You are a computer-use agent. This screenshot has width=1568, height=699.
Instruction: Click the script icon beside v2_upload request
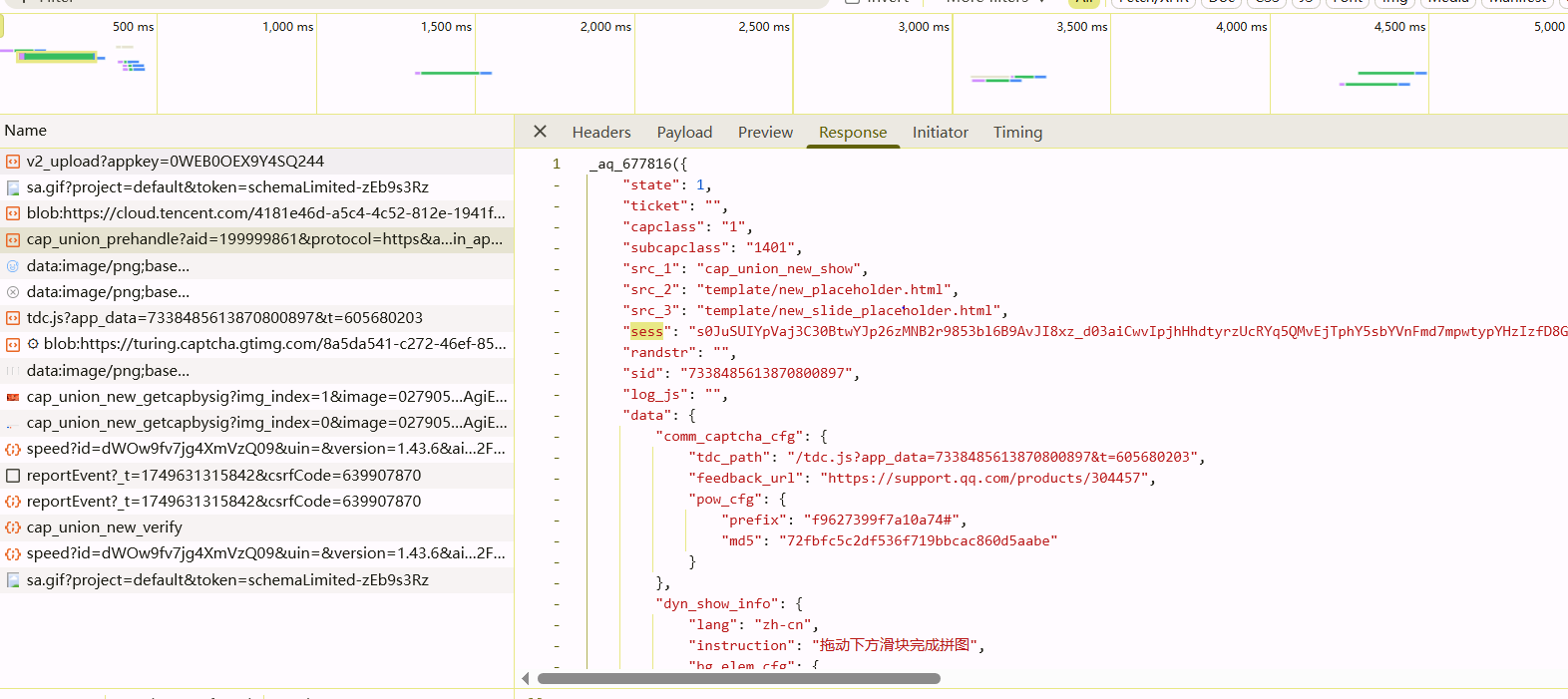[13, 162]
